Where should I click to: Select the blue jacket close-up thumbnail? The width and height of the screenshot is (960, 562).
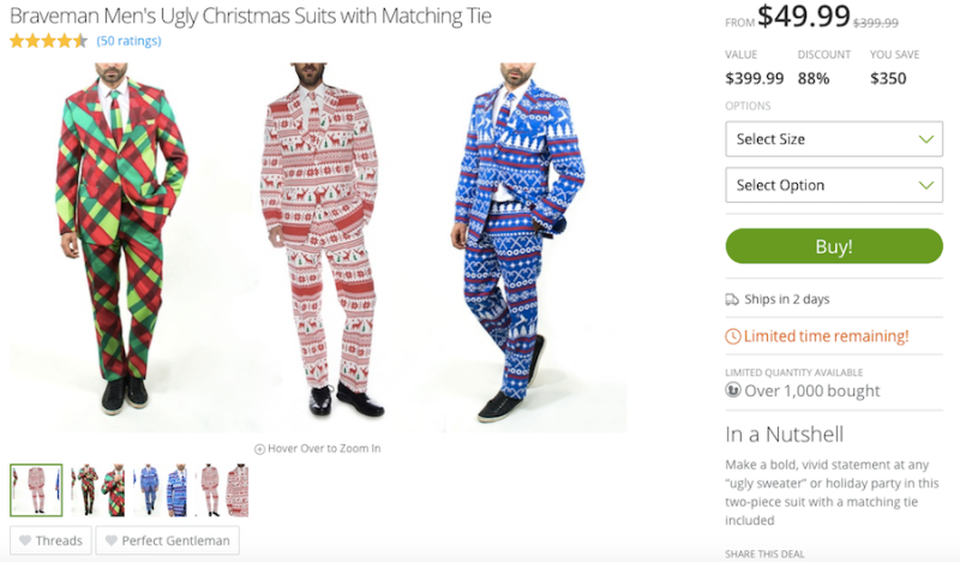tap(177, 490)
